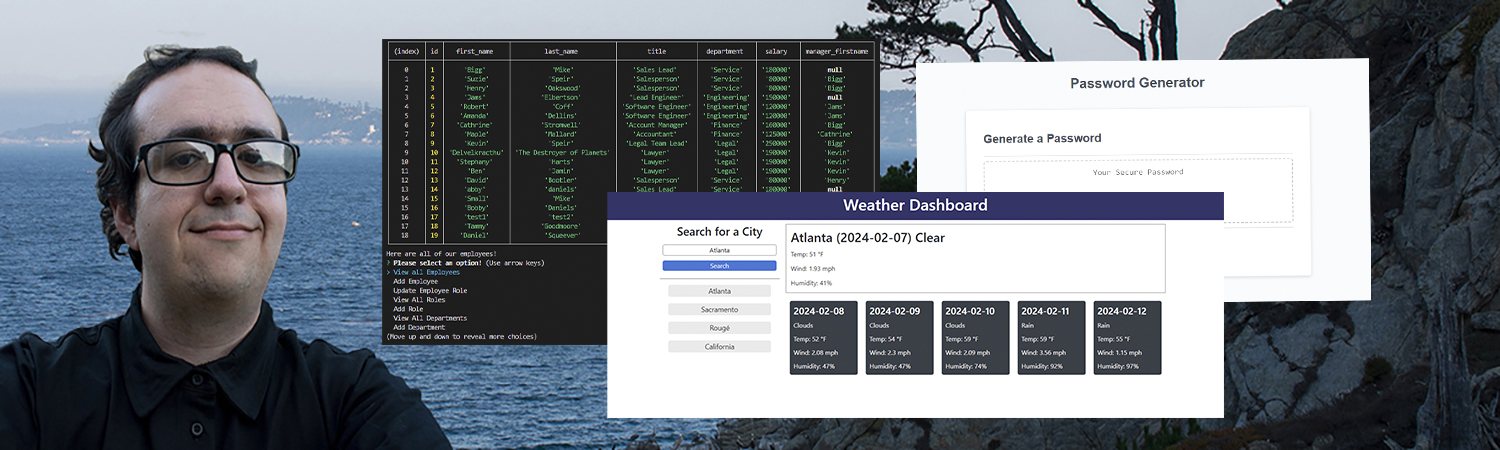This screenshot has height=450, width=1500.
Task: Click the Password Generator title
Action: click(1137, 83)
